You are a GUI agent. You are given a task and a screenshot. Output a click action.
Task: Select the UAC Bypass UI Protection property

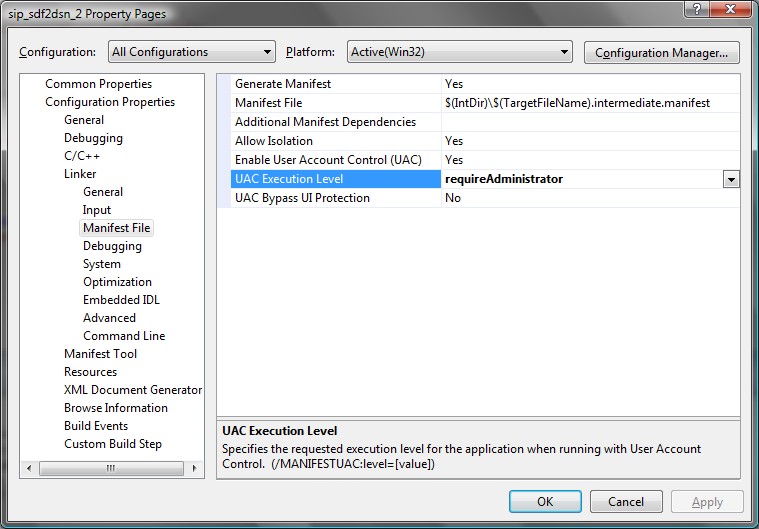pos(336,197)
